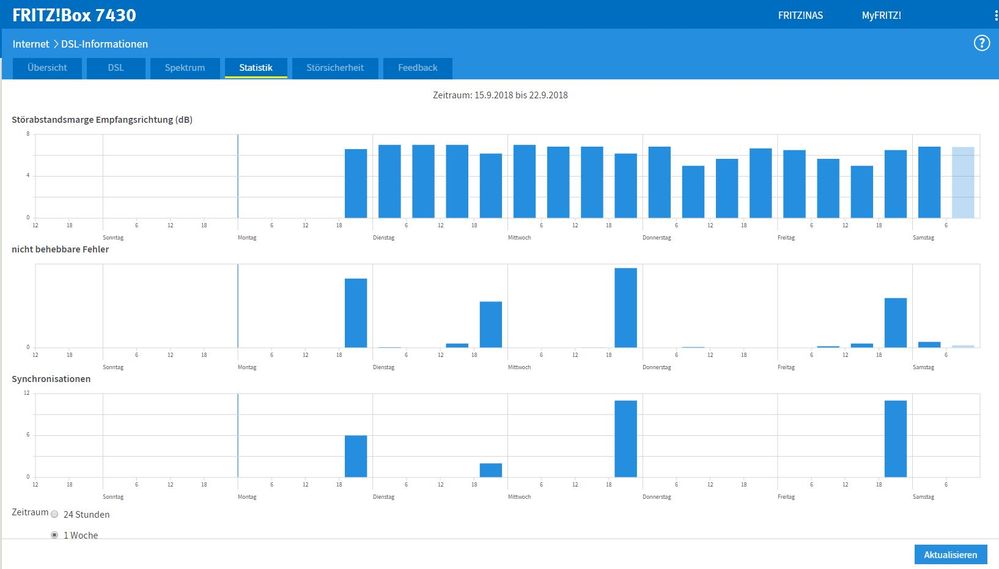Click the tallest bar in nicht behebbare Fehler chart
This screenshot has width=999, height=569.
pos(626,308)
